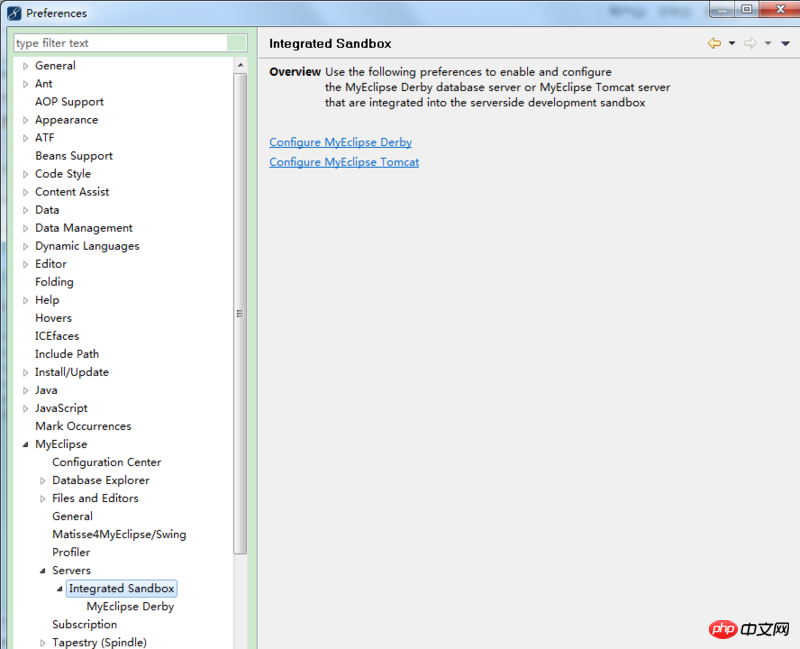Open the Configure MyEclipse Derby link

(340, 142)
